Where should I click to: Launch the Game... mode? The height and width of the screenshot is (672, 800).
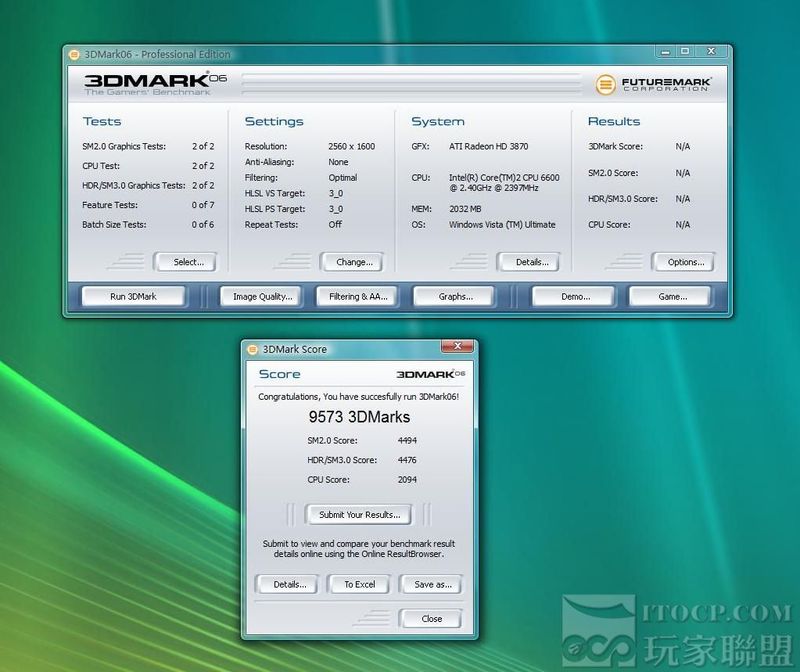[672, 296]
